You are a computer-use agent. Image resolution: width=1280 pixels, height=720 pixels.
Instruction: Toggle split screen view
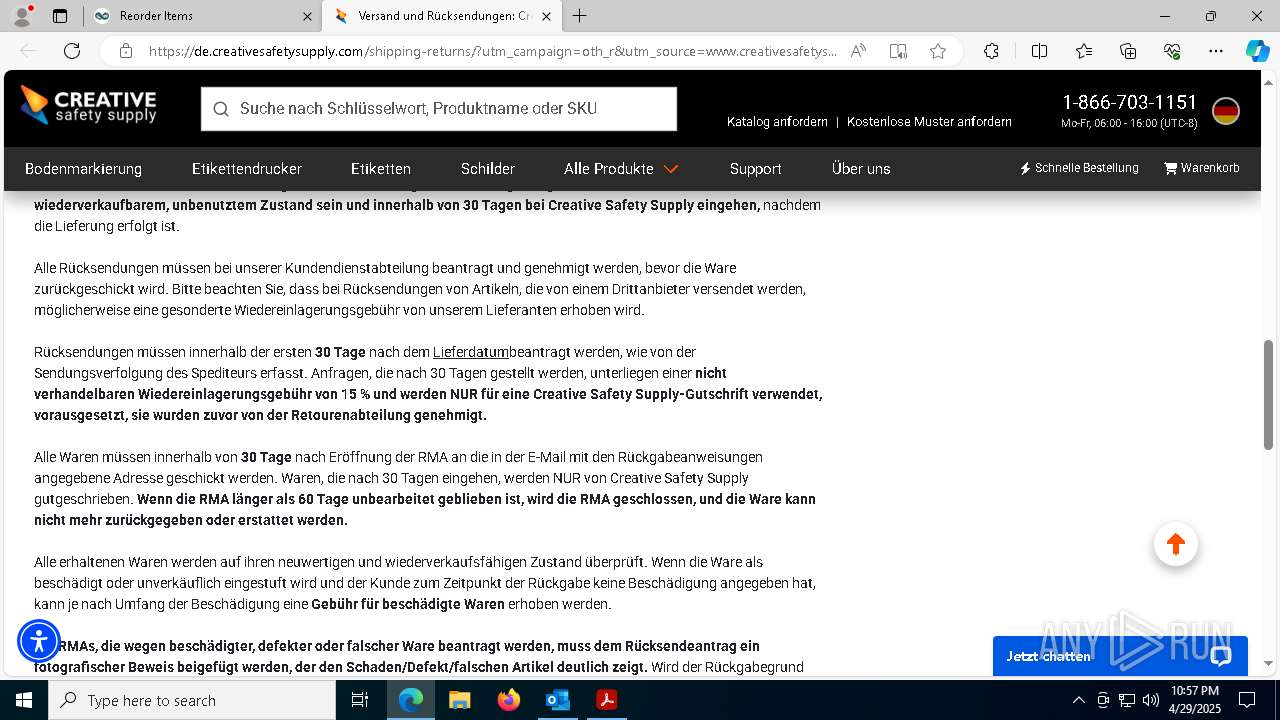1039,51
